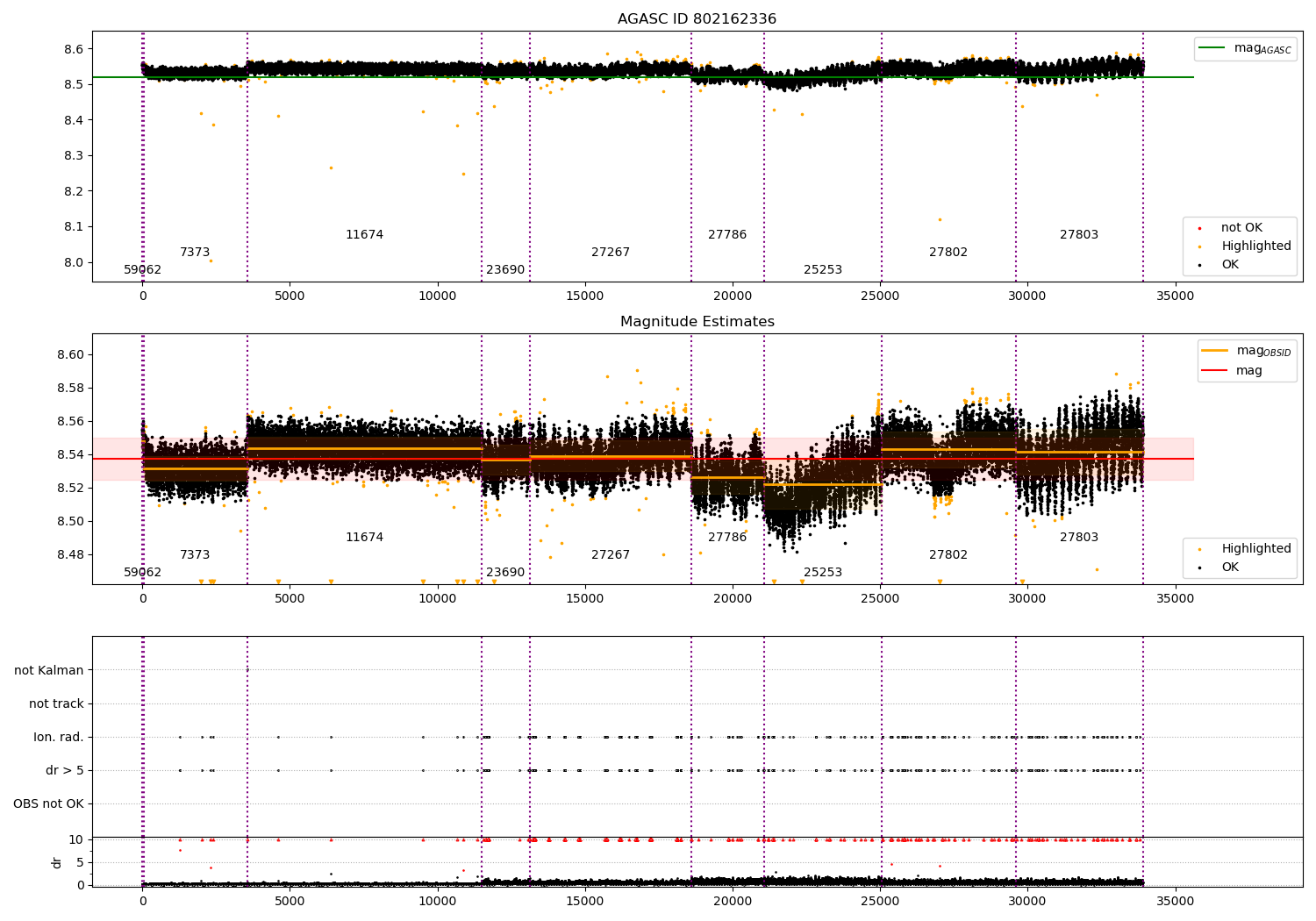Click the 'OBS not OK' axis label
This screenshot has height=921, width=1316.
(x=48, y=804)
